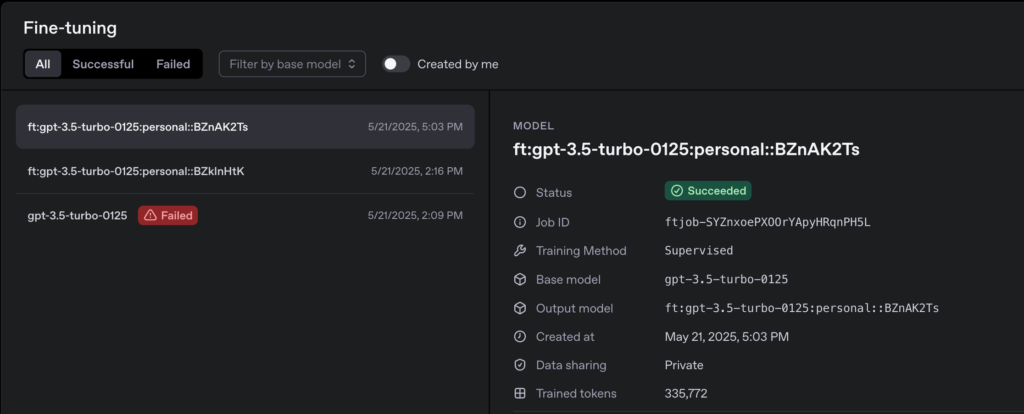Click the Output model name value
Viewport: 1024px width, 414px height.
(801, 308)
